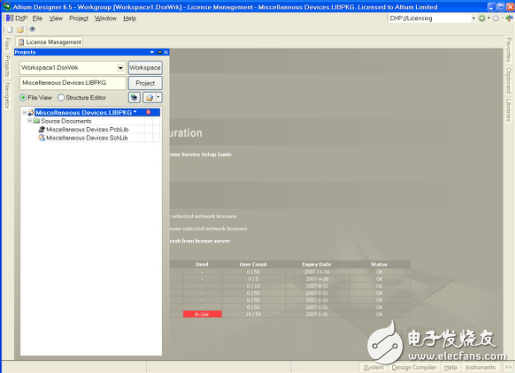Click the red modified-document icon beside LIBPKG
This screenshot has width=515, height=373.
tap(148, 112)
